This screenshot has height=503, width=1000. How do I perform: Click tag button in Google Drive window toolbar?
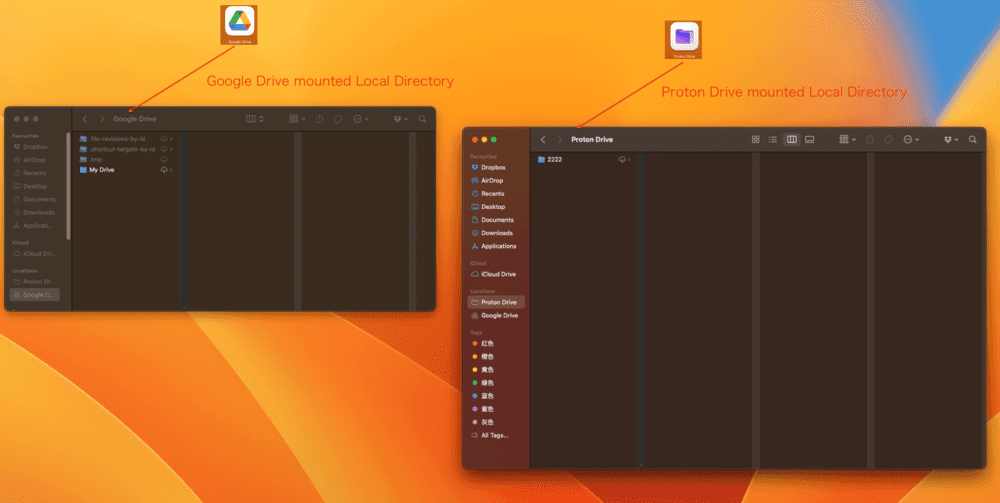[338, 119]
